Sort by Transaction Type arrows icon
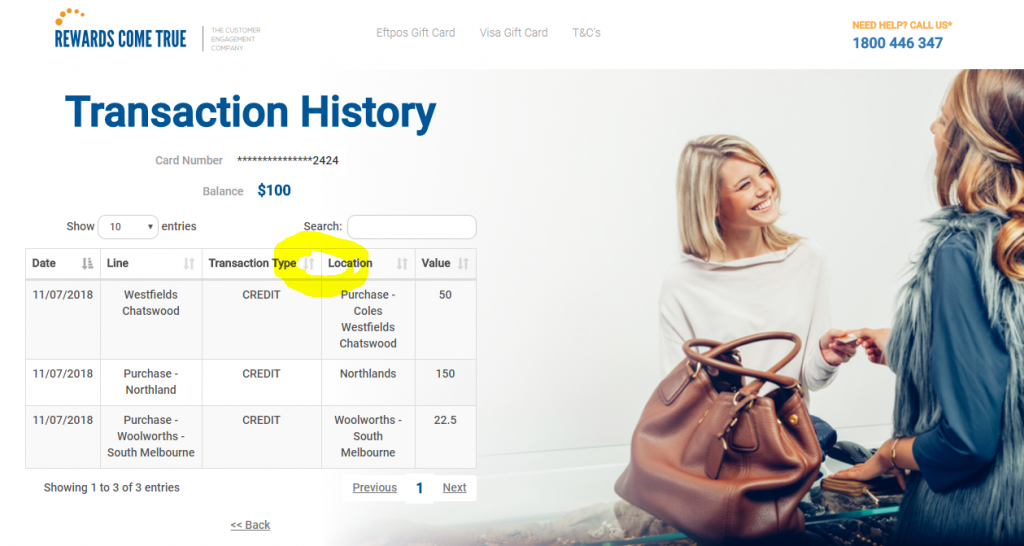Image resolution: width=1024 pixels, height=546 pixels. [309, 264]
